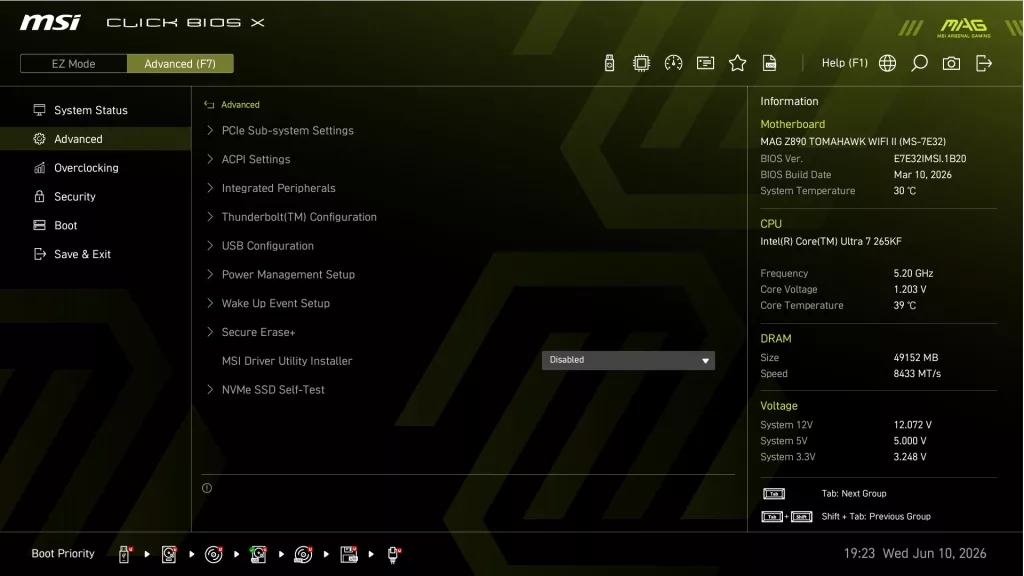Click the Tab: Next Group hint

pos(854,494)
